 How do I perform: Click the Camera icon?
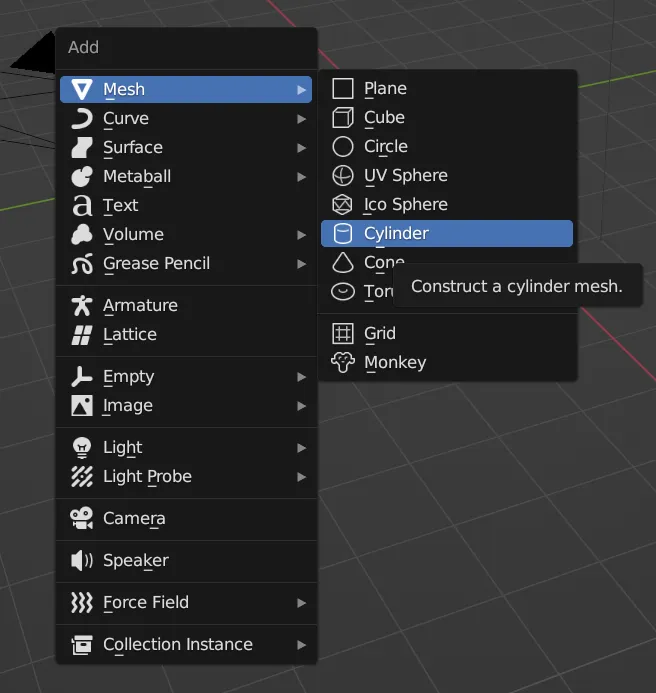click(82, 518)
